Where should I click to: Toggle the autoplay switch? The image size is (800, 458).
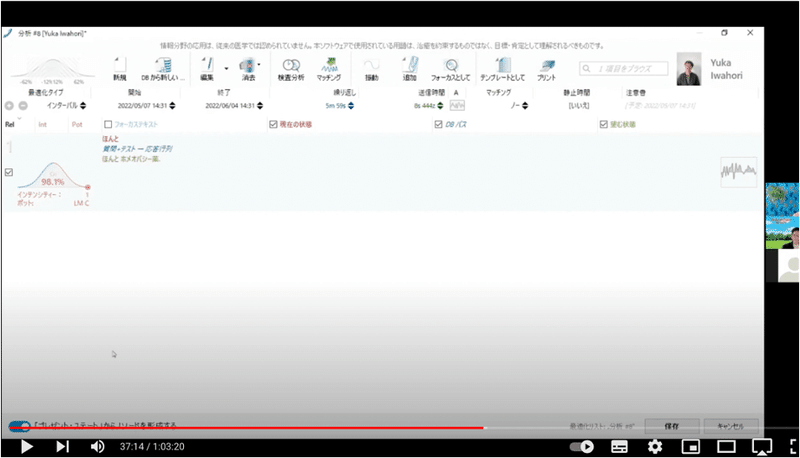point(582,447)
